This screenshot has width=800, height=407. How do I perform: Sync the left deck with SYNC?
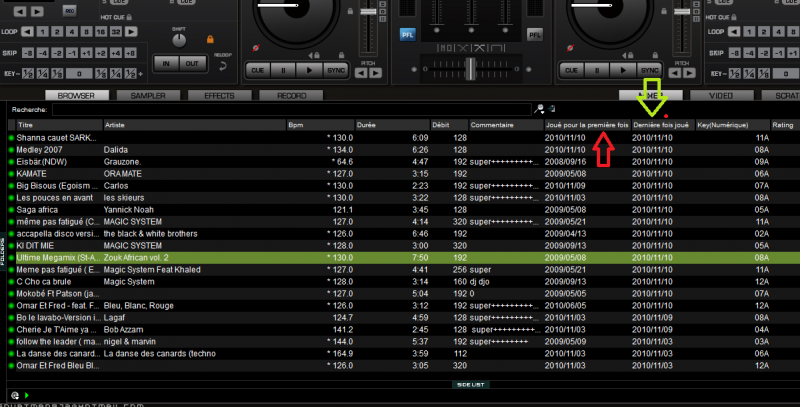(x=335, y=70)
